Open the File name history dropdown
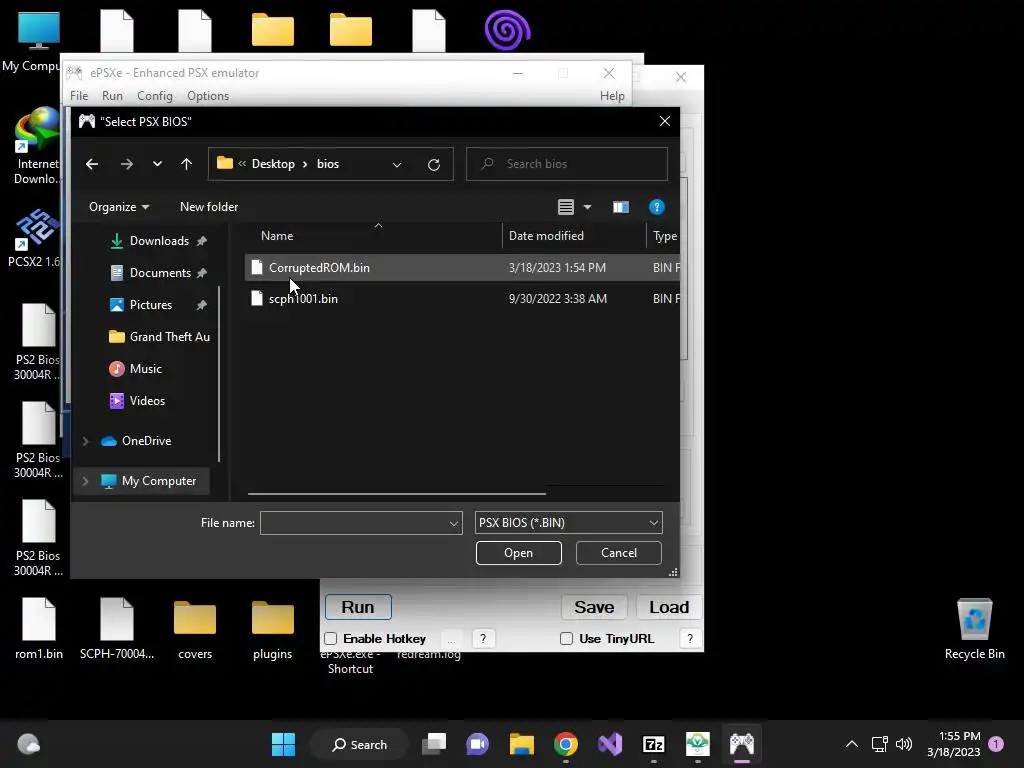This screenshot has height=768, width=1024. click(x=454, y=523)
